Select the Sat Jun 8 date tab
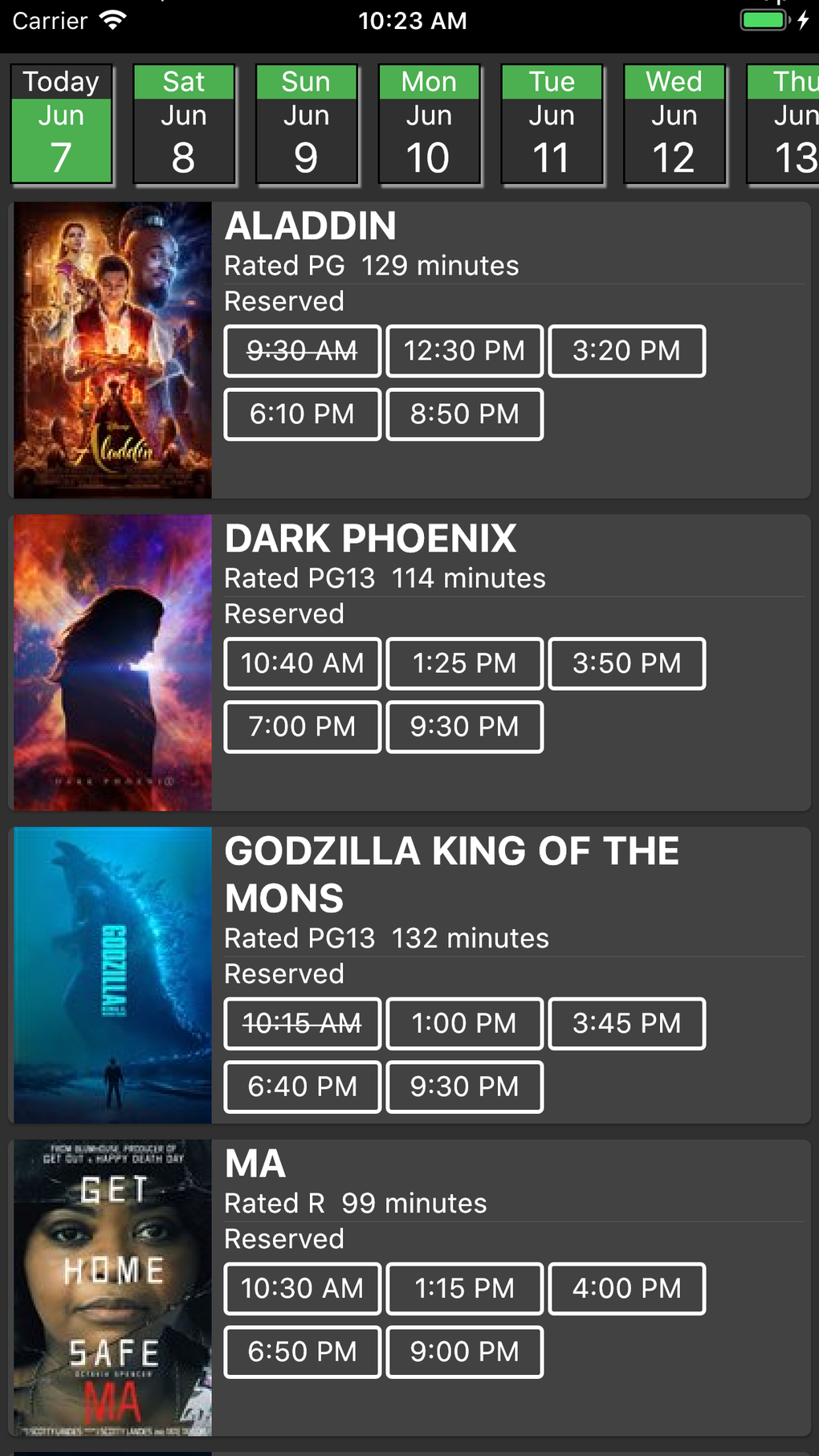This screenshot has width=819, height=1456. coord(184,124)
